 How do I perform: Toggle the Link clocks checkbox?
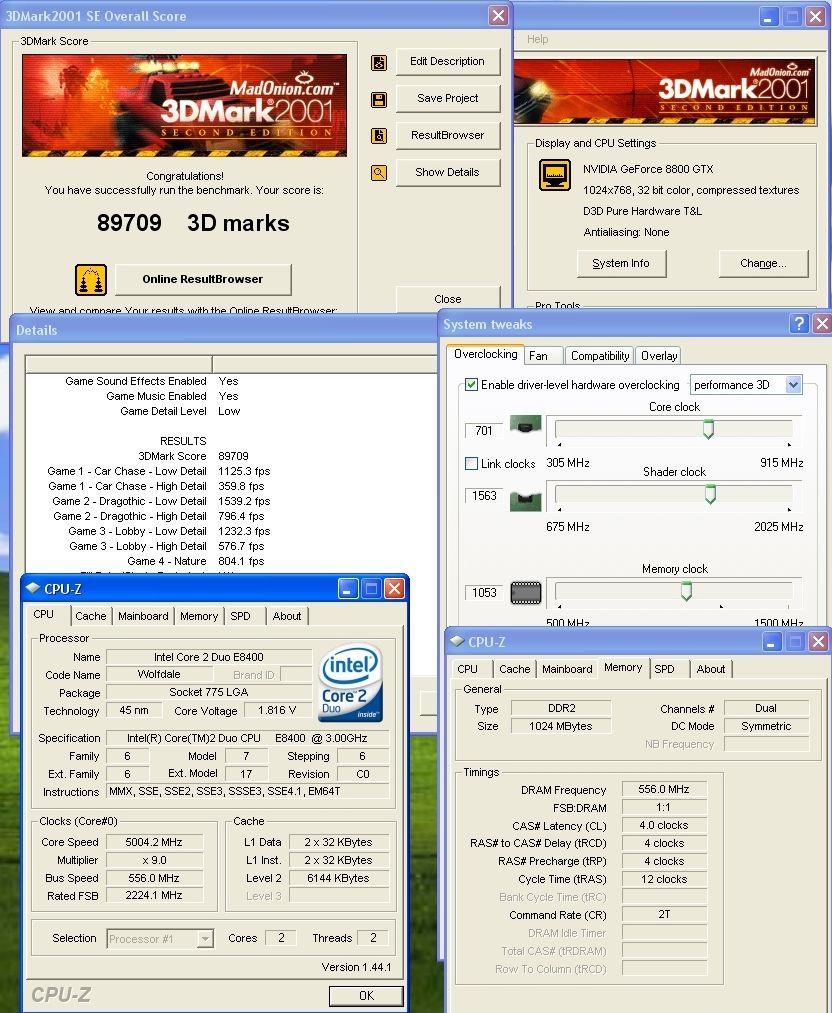472,463
